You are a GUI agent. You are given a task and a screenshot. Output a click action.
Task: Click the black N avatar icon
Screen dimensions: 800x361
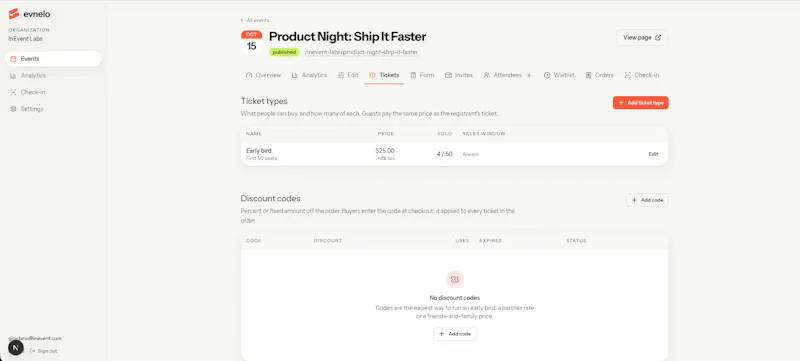point(16,348)
